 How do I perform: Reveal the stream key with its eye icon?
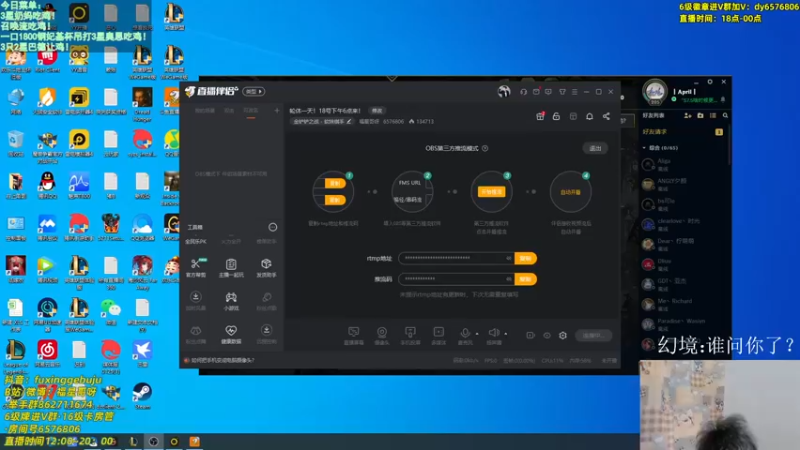point(509,279)
